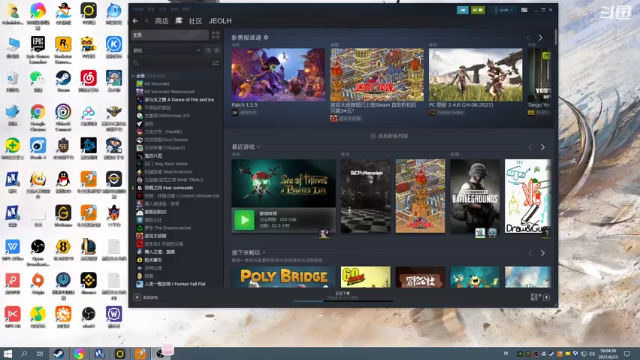Screen dimensions: 640x360
Task: Open Epic Games Launcher desktop shortcut
Action: tap(38, 50)
